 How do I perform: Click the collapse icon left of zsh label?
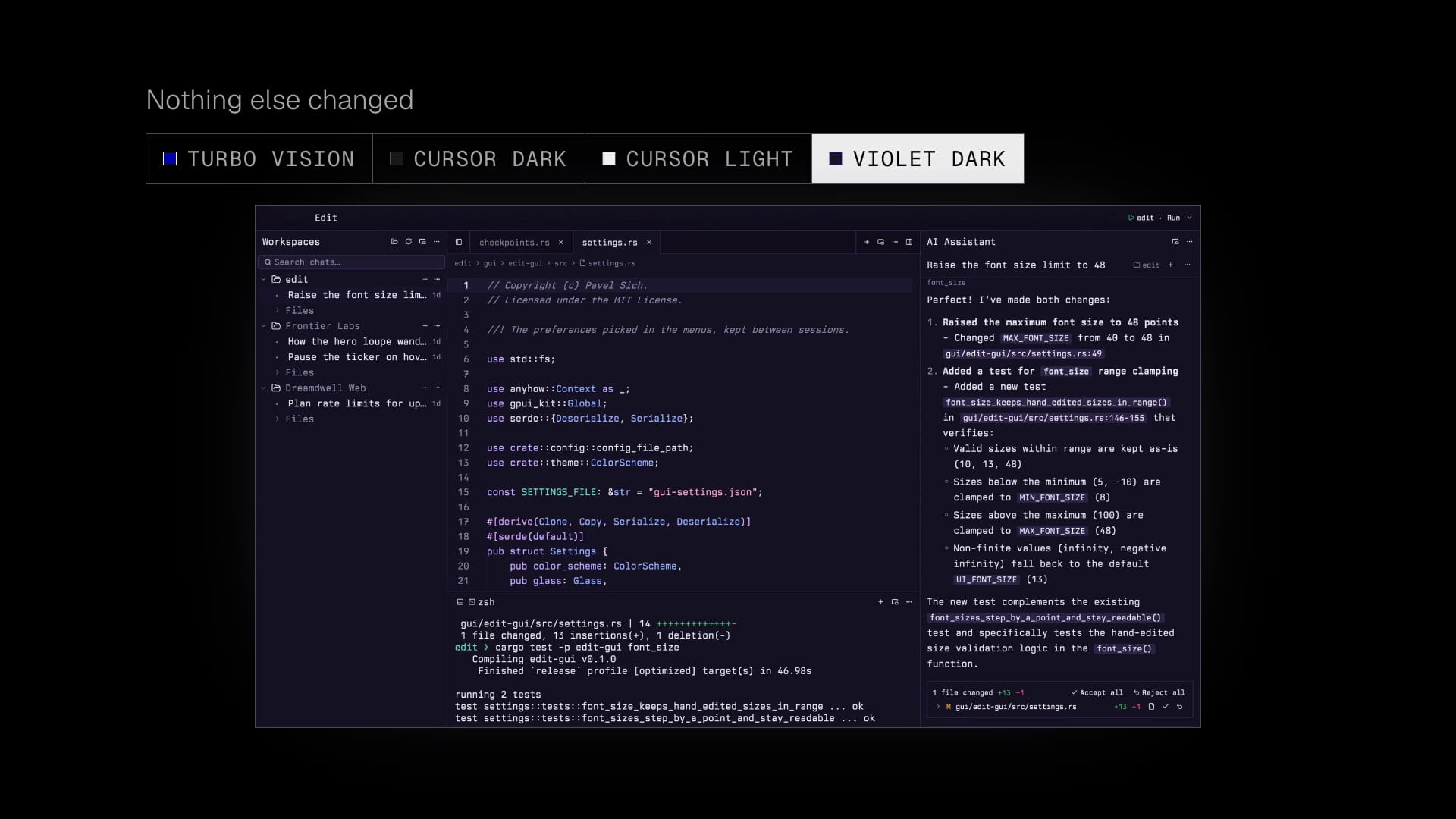pos(460,602)
